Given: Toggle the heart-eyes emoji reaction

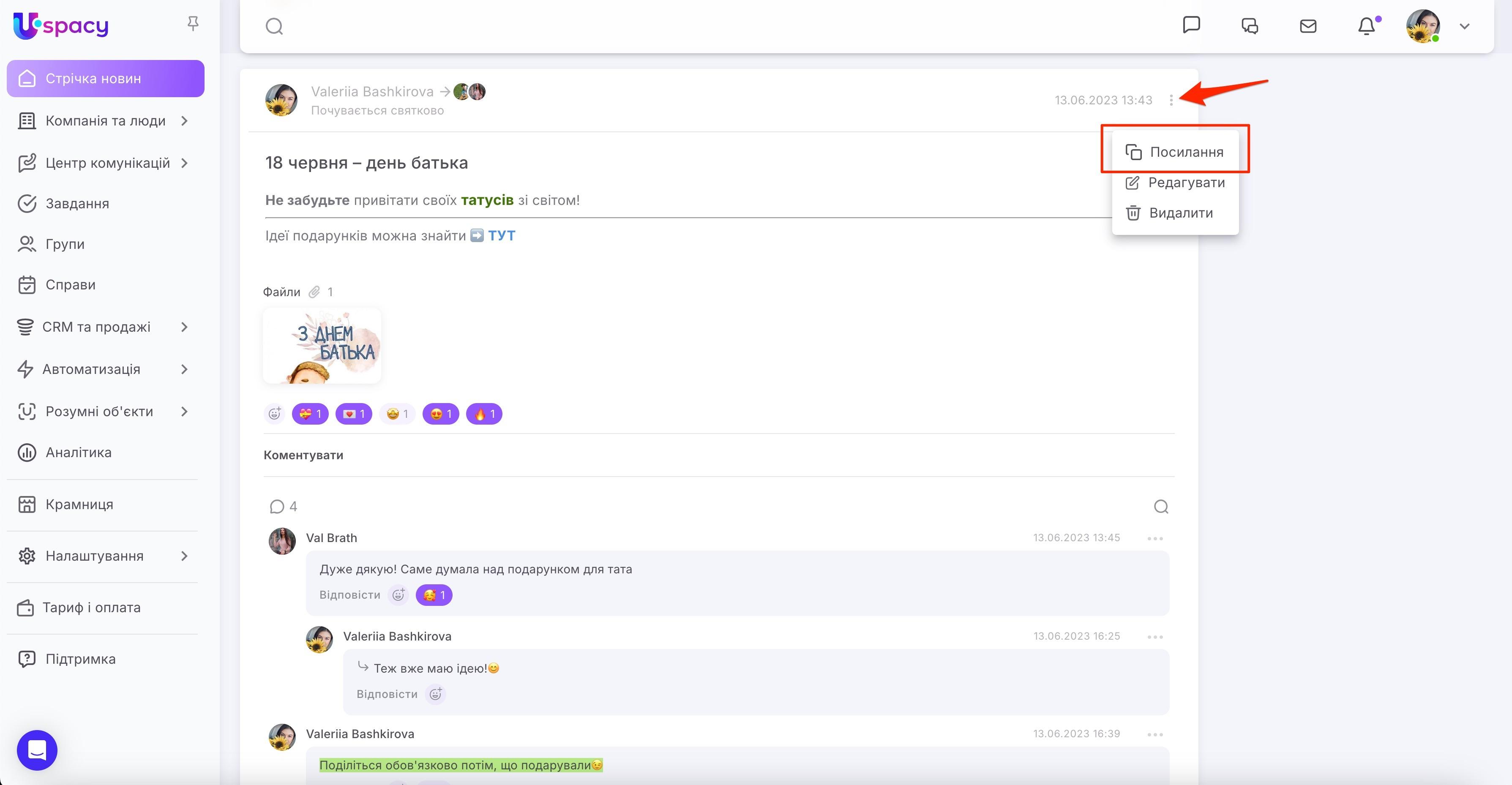Looking at the screenshot, I should [x=441, y=414].
